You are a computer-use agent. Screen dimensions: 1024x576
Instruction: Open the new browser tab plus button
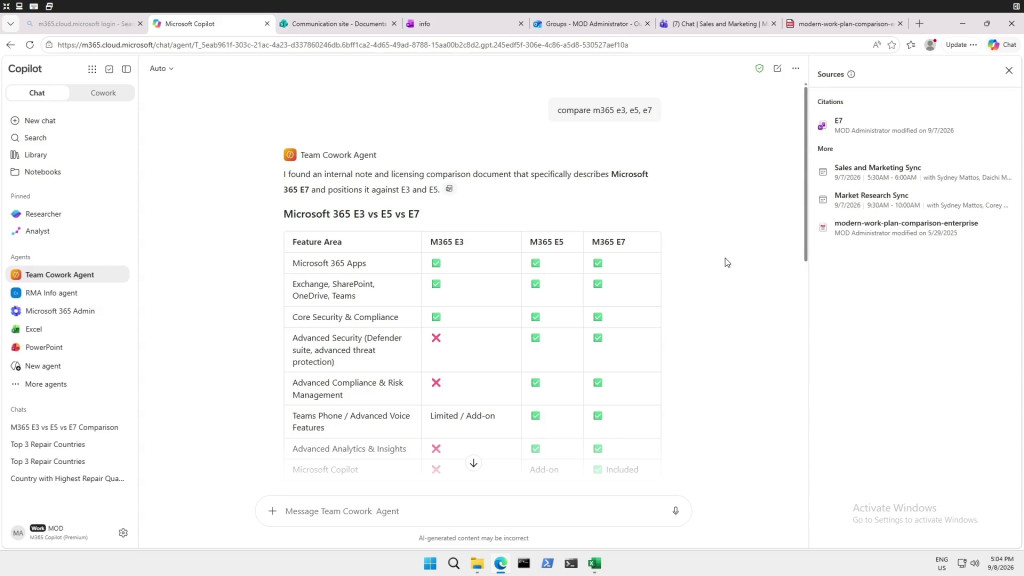pos(920,24)
